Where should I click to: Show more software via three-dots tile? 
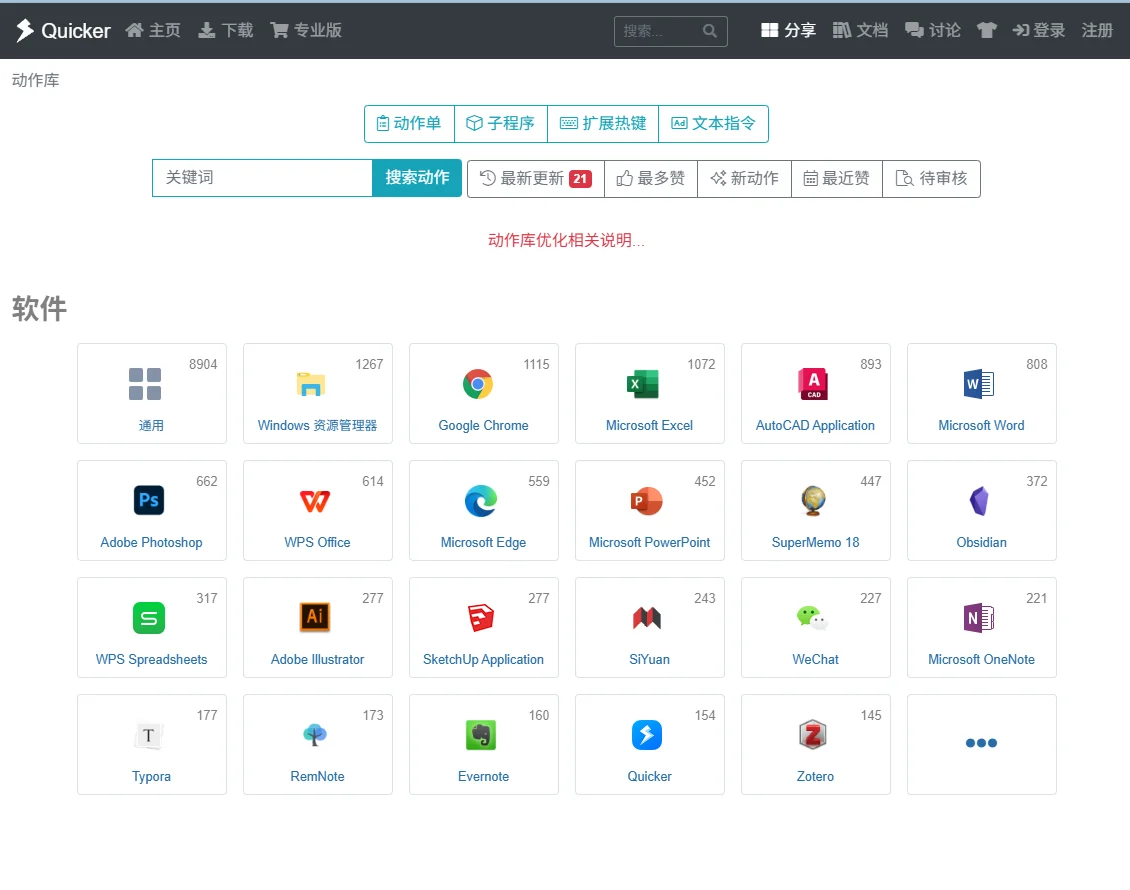coord(982,743)
